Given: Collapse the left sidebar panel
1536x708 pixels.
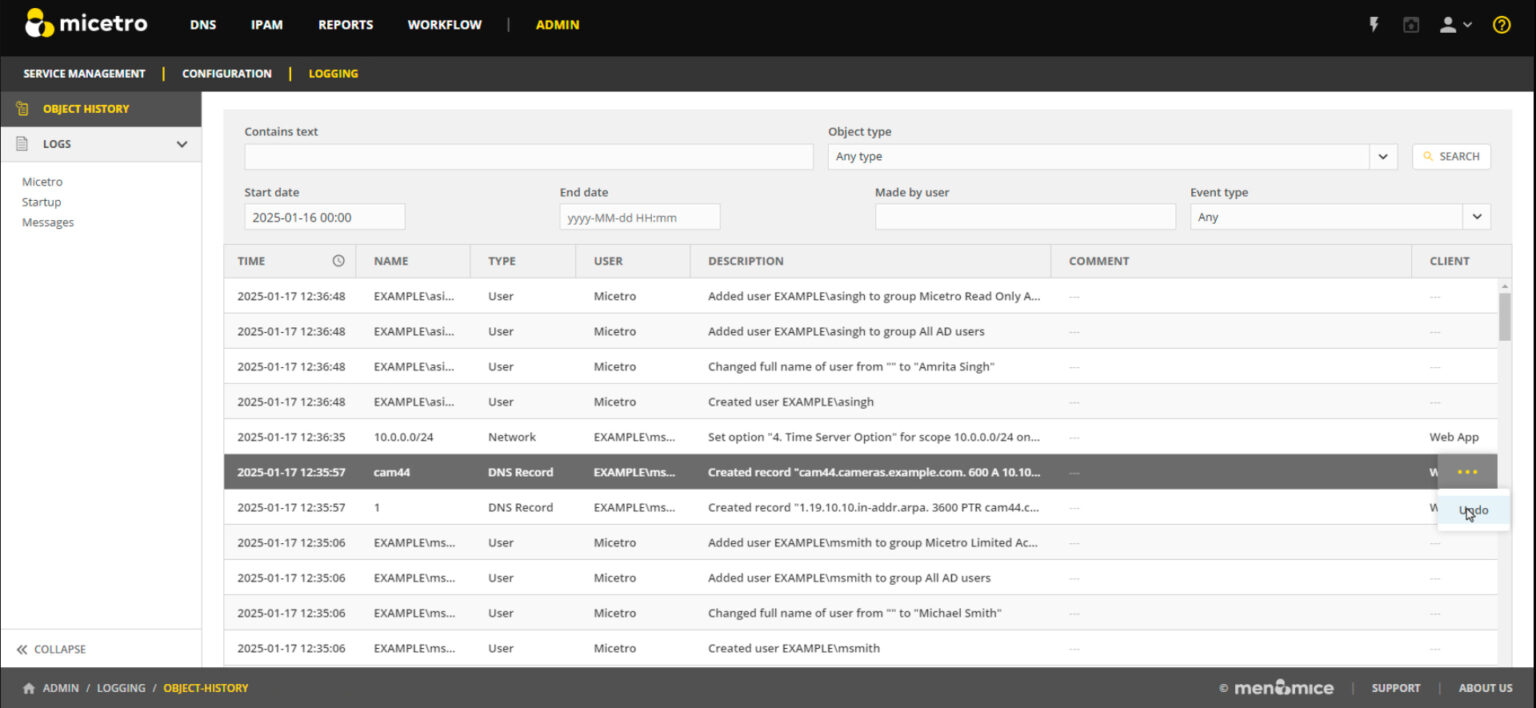Looking at the screenshot, I should [x=49, y=648].
